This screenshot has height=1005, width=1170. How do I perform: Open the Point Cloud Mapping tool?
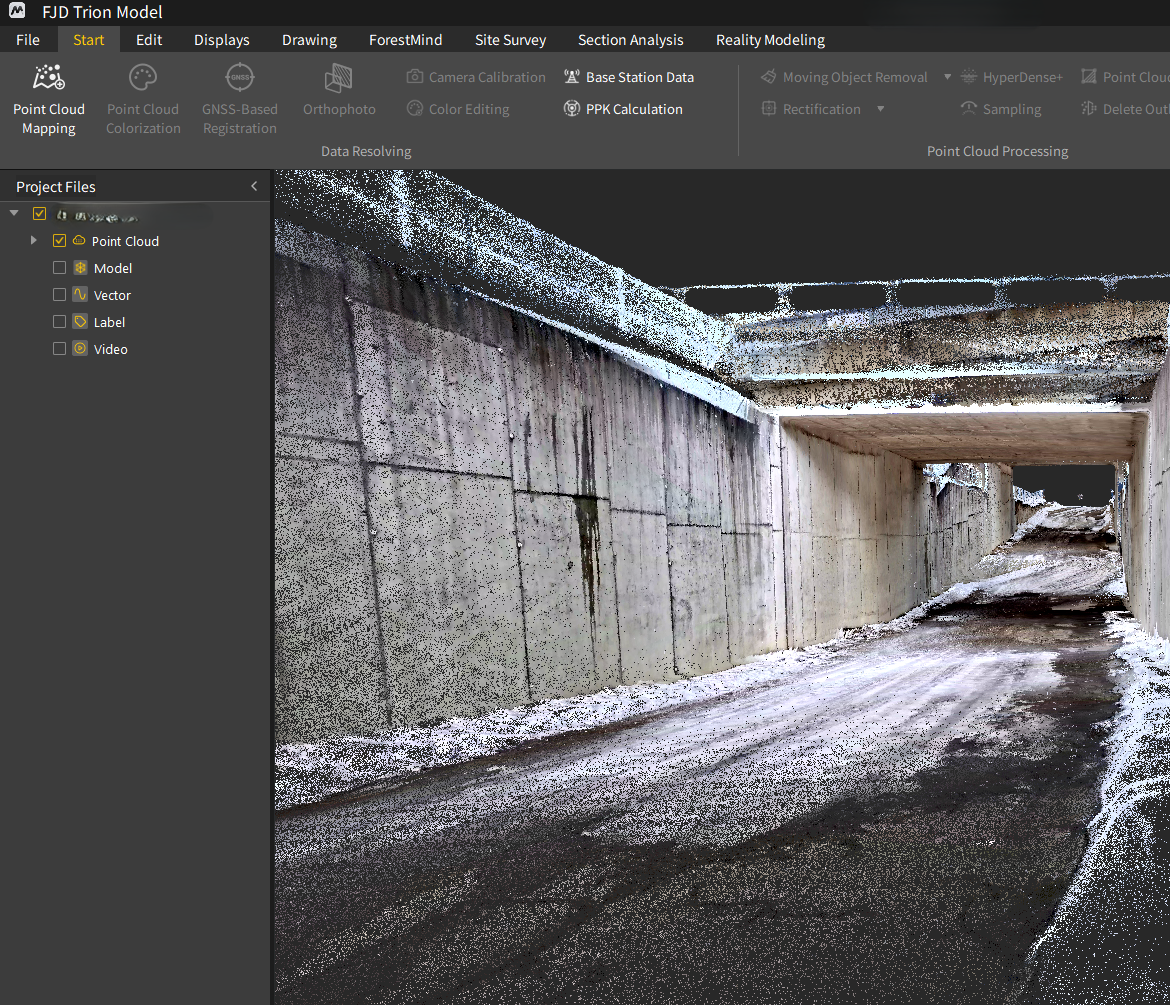coord(49,99)
